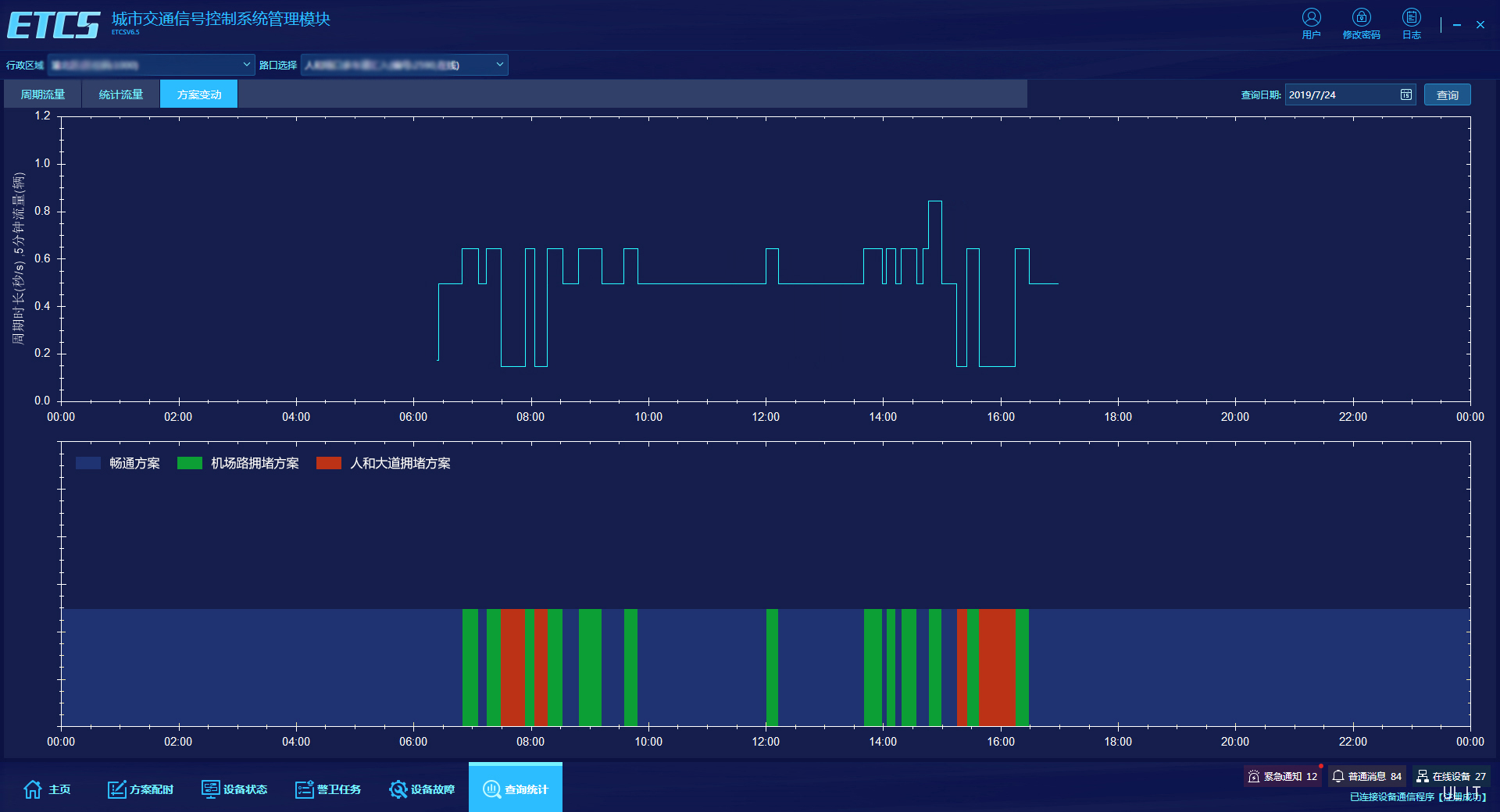1500x812 pixels.
Task: Open 警卫任务 guard task section
Action: click(x=328, y=789)
